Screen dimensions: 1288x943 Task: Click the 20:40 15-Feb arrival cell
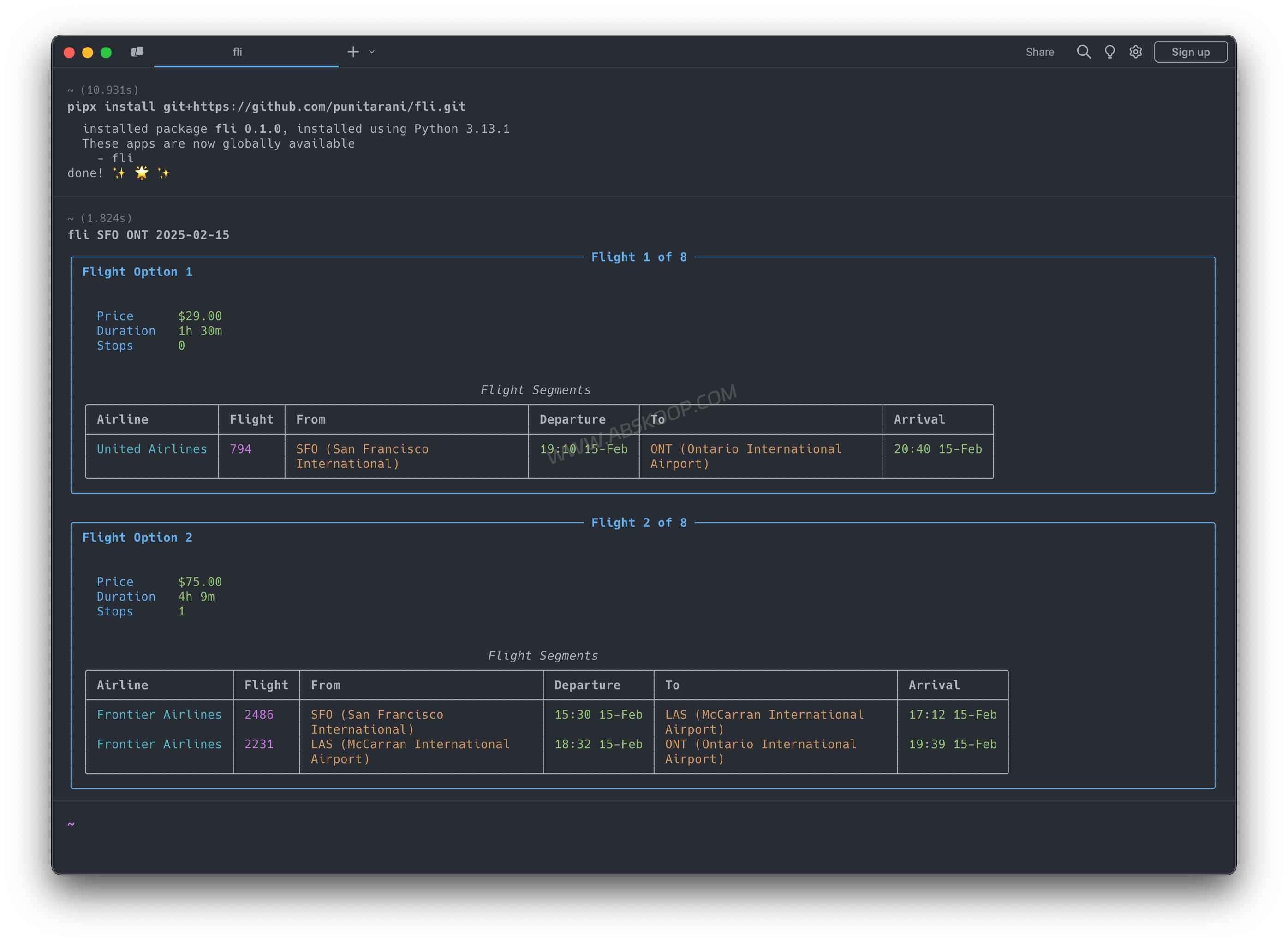click(x=937, y=449)
